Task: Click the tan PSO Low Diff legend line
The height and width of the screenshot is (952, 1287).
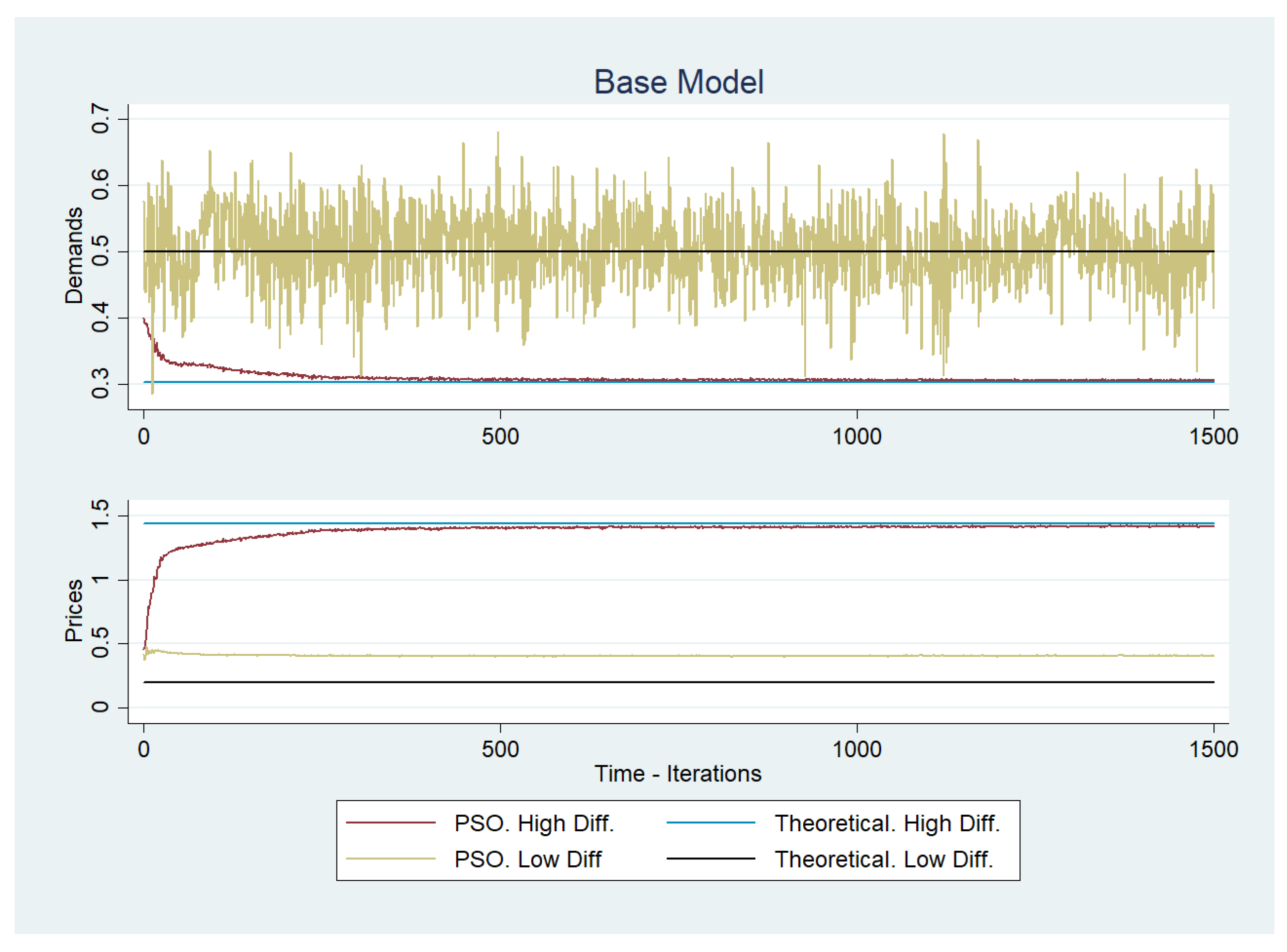Action: [x=391, y=858]
